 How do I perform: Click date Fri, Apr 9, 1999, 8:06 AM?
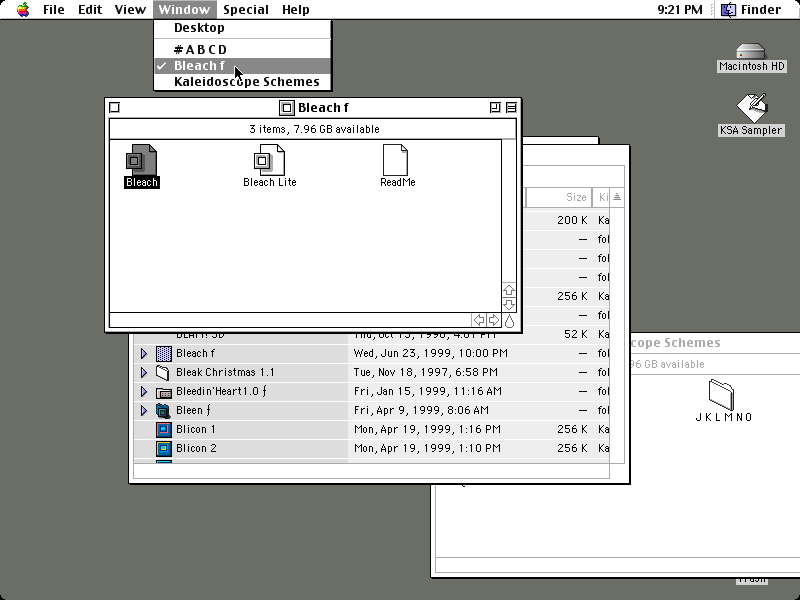[421, 411]
